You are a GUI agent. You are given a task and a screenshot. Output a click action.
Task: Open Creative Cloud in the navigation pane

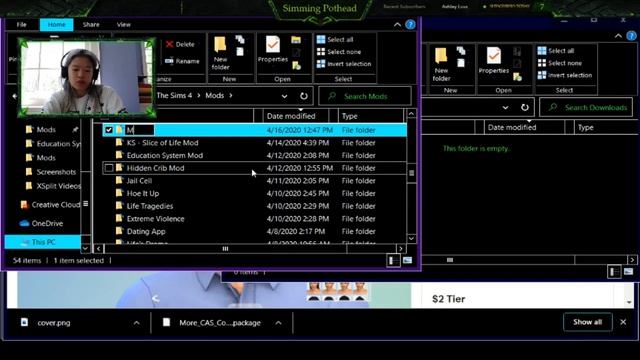pyautogui.click(x=50, y=204)
